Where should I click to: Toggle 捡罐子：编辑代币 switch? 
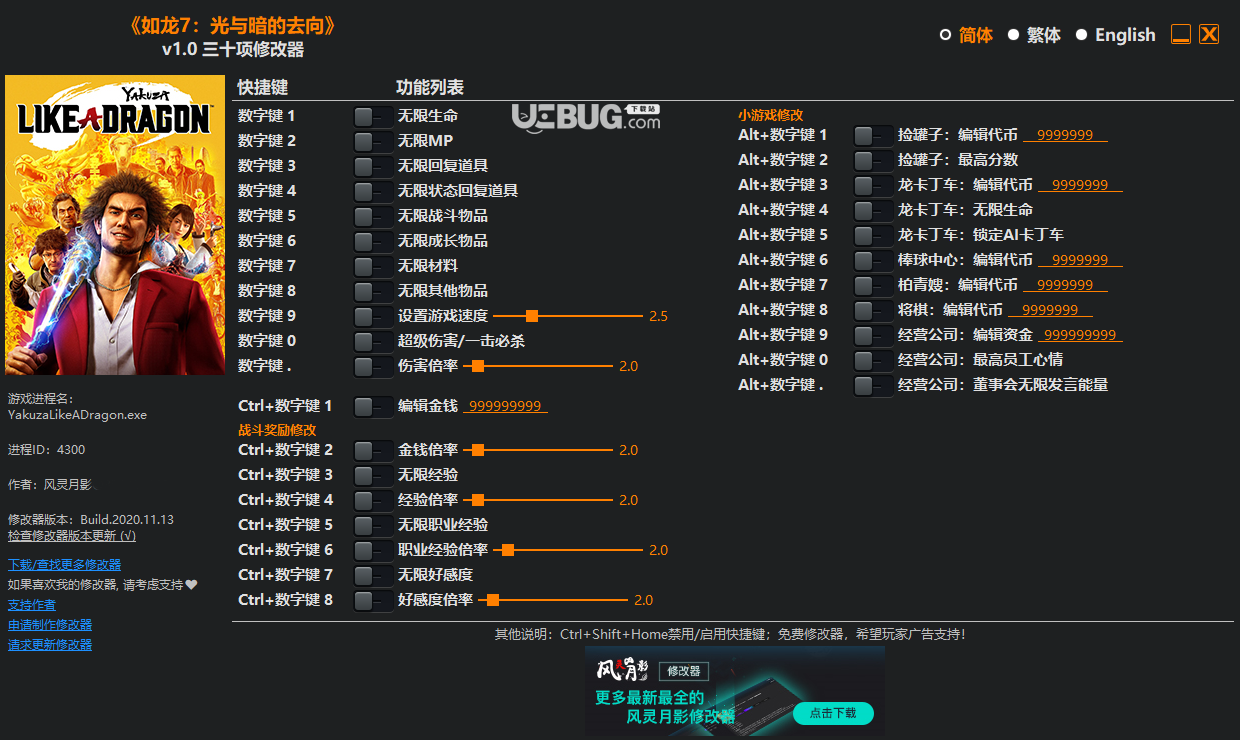pos(873,135)
